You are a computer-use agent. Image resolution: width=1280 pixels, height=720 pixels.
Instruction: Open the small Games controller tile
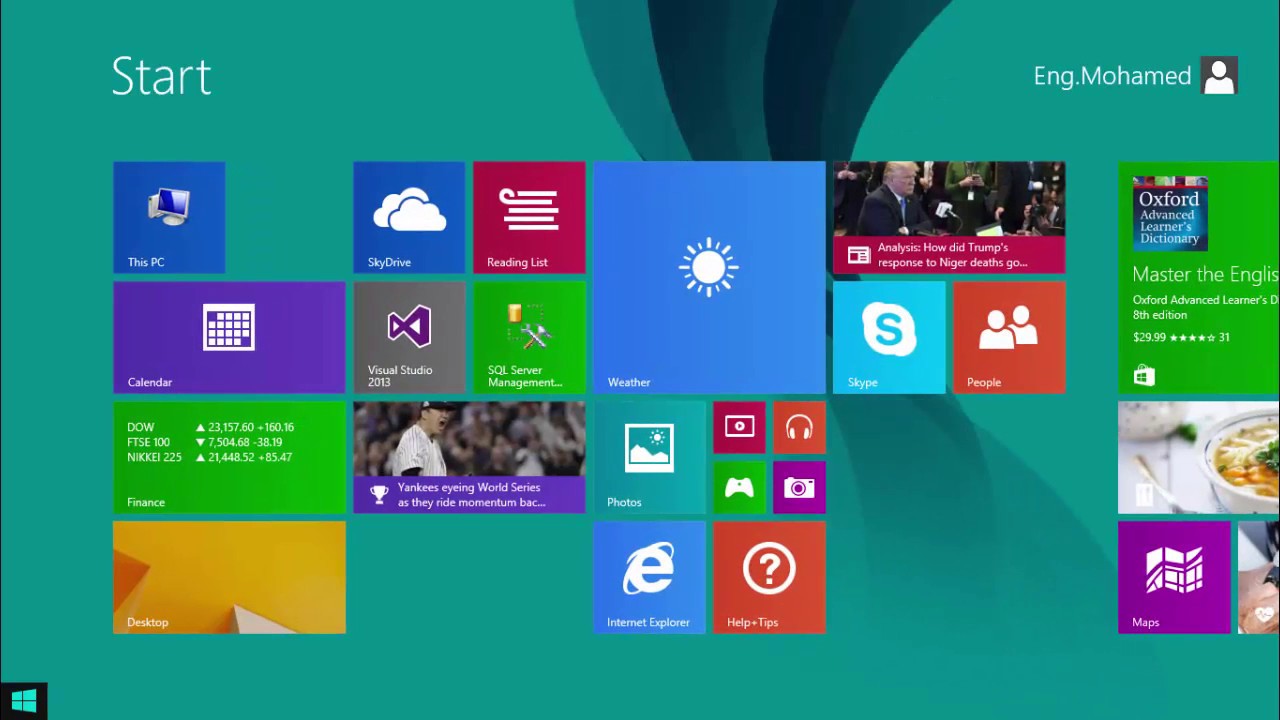(739, 487)
